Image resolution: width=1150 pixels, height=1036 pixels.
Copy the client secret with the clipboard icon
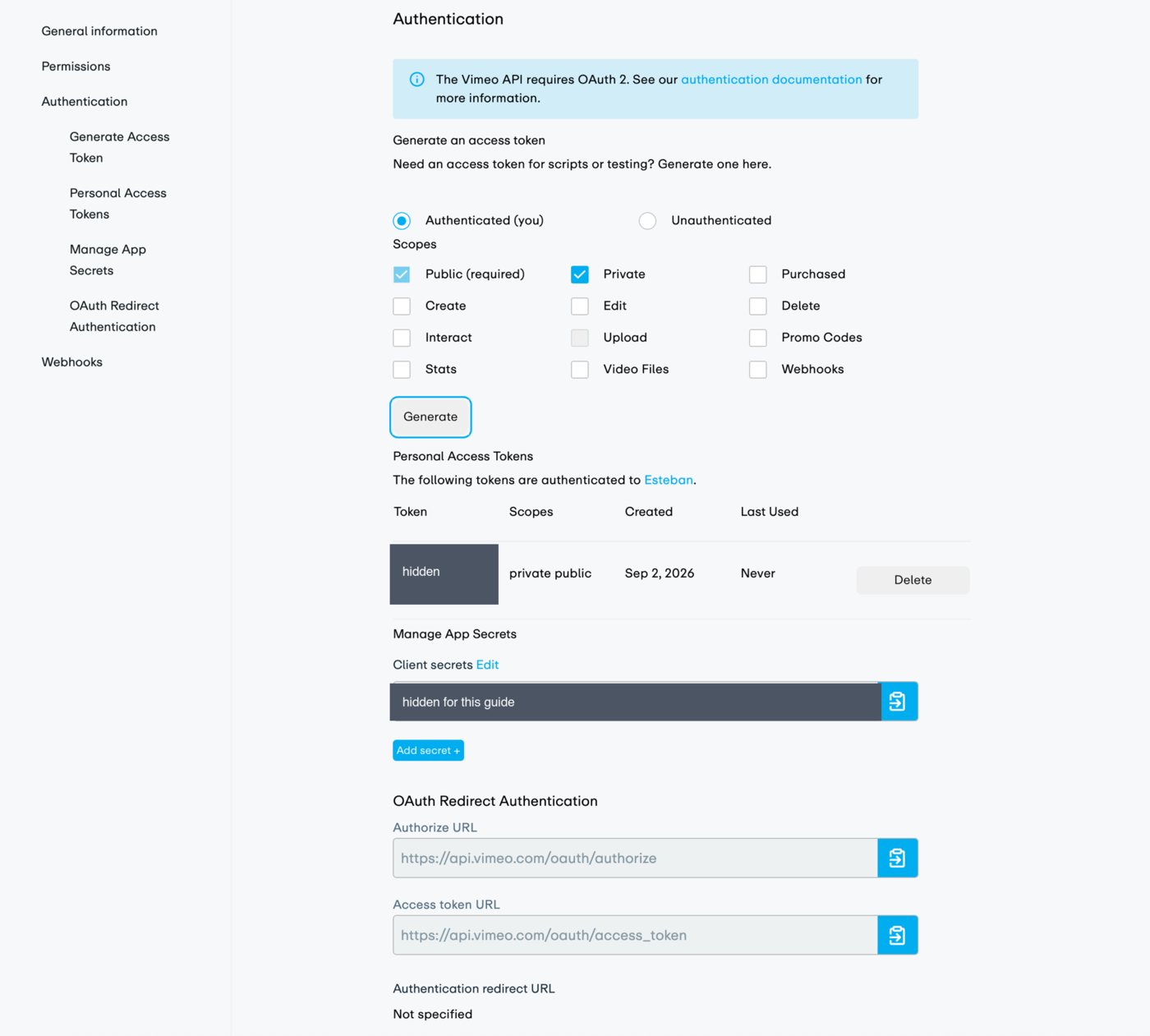click(899, 702)
